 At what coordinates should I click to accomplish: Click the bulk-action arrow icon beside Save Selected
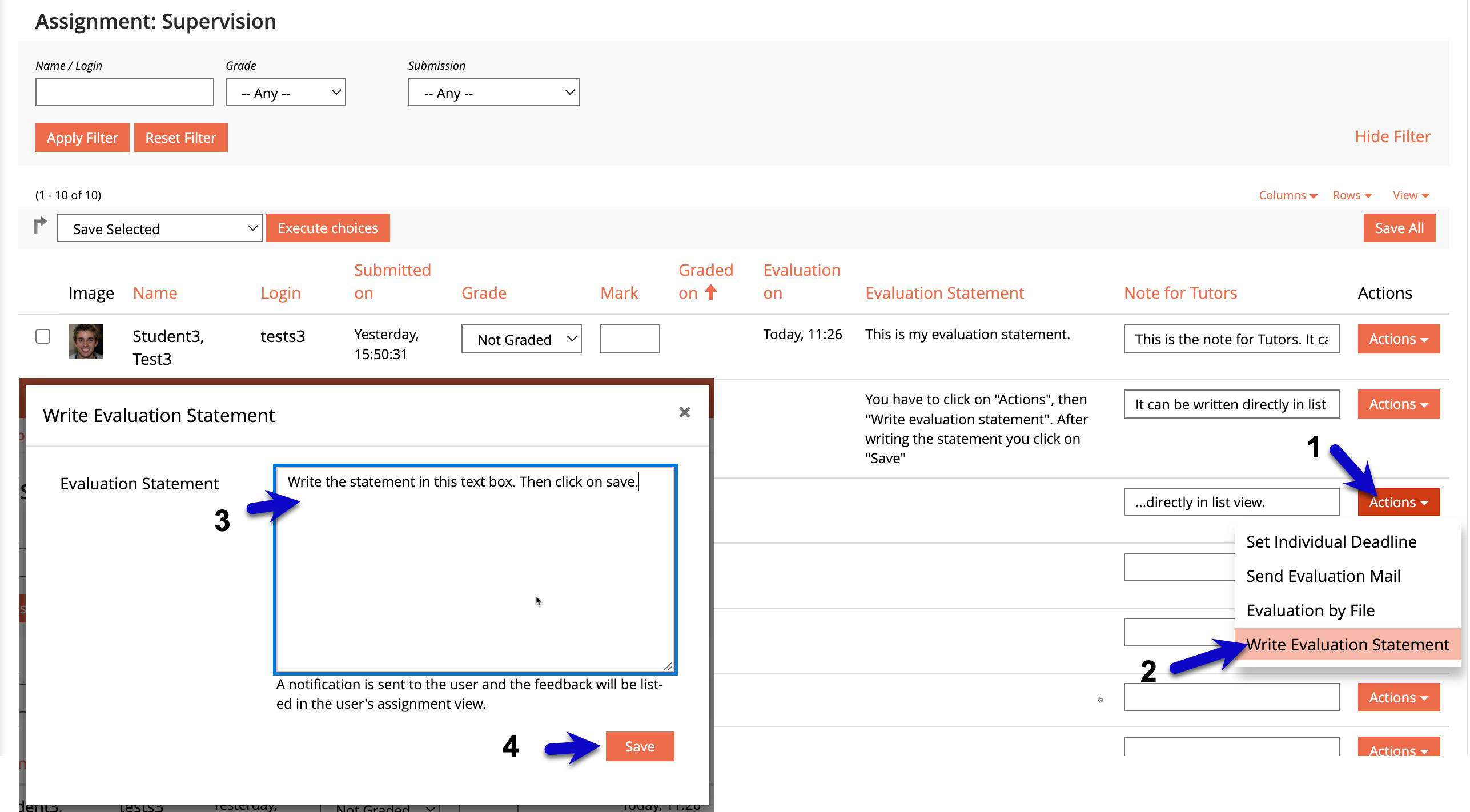point(40,226)
